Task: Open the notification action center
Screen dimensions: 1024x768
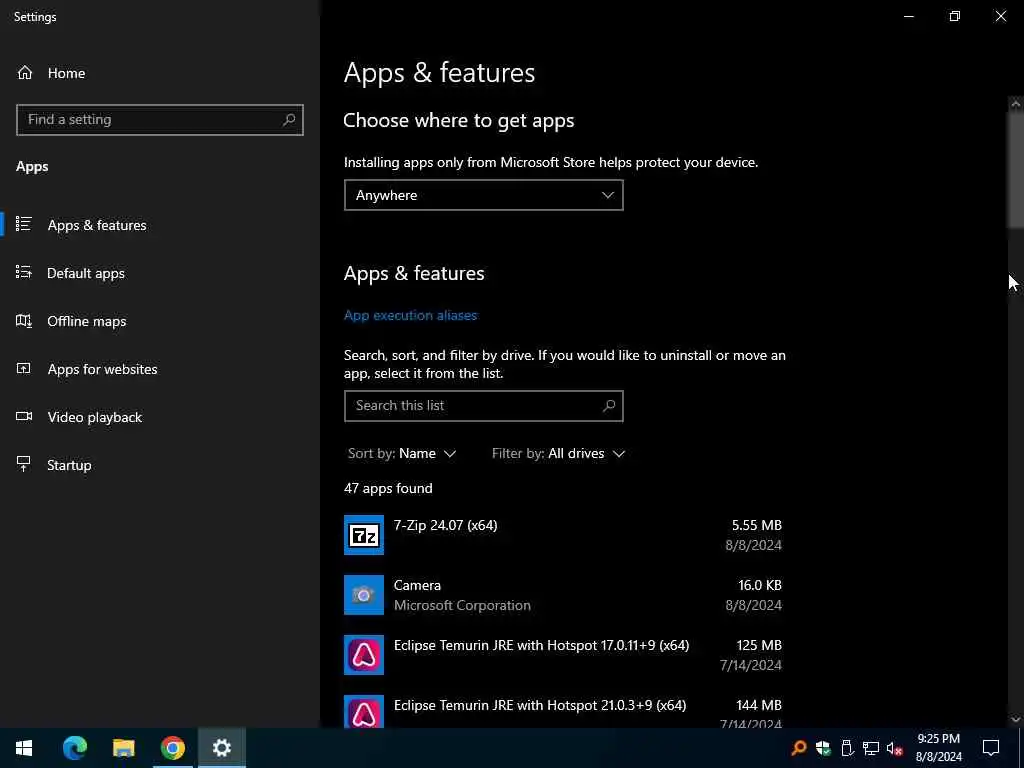Action: [x=991, y=748]
